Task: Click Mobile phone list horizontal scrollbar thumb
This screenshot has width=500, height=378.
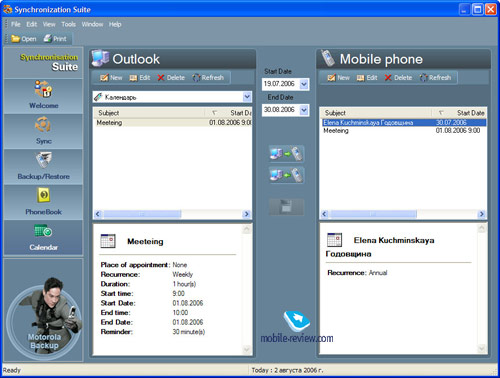Action: tap(373, 214)
